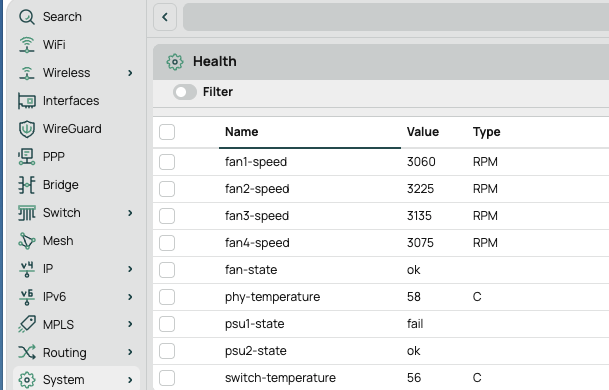
Task: Click the WireGuard shield icon
Action: (x=27, y=129)
